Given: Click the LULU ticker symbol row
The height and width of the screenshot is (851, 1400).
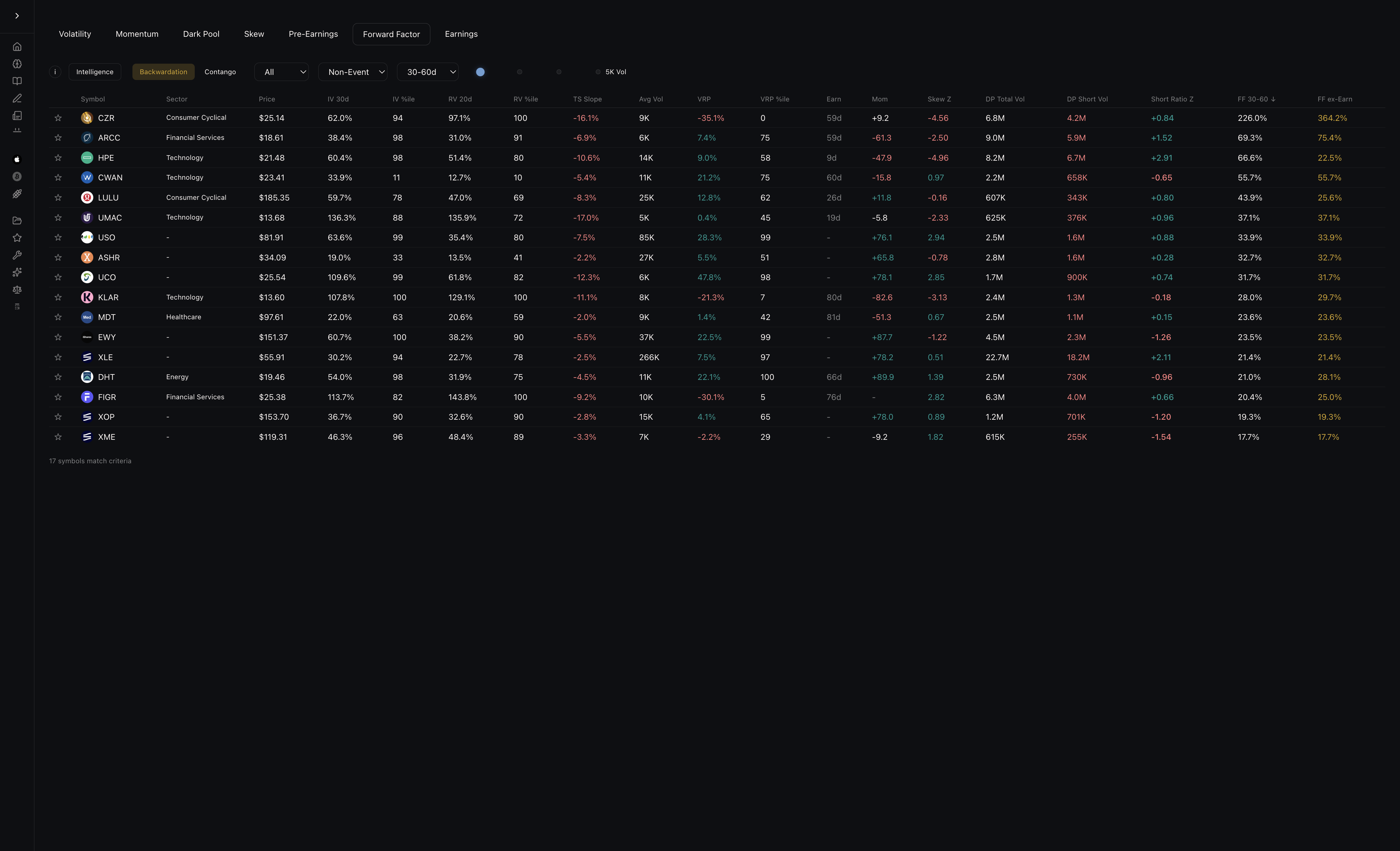Looking at the screenshot, I should (x=108, y=197).
